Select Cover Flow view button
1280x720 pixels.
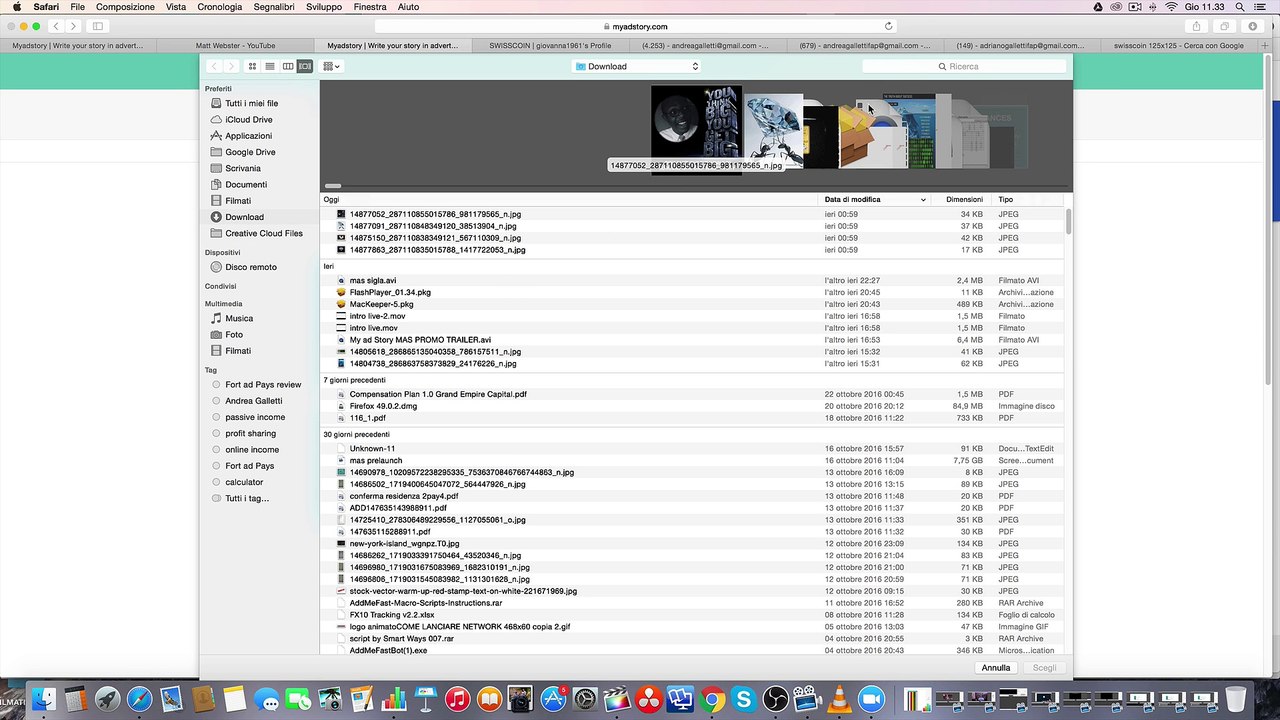[x=305, y=66]
